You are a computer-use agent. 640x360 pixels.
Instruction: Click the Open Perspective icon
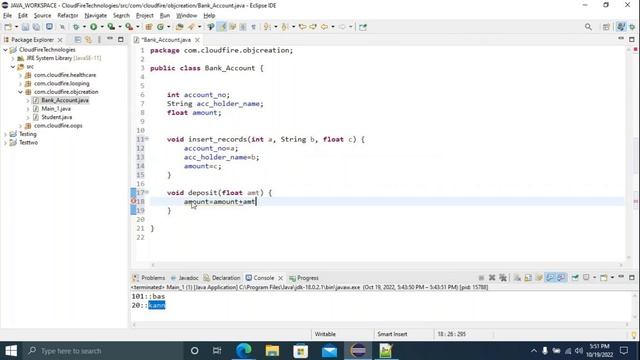(606, 27)
